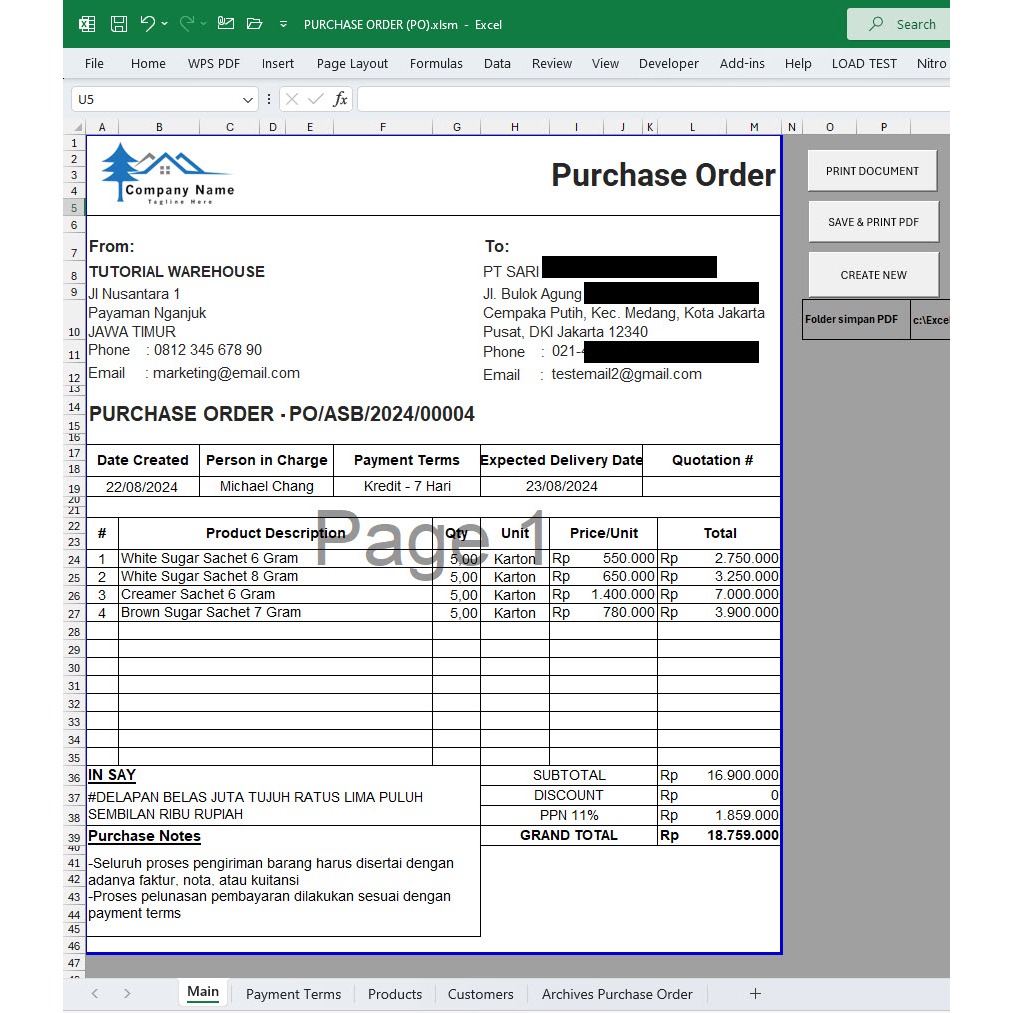Click the CREATE NEW button
The height and width of the screenshot is (1013, 1013).
(872, 274)
